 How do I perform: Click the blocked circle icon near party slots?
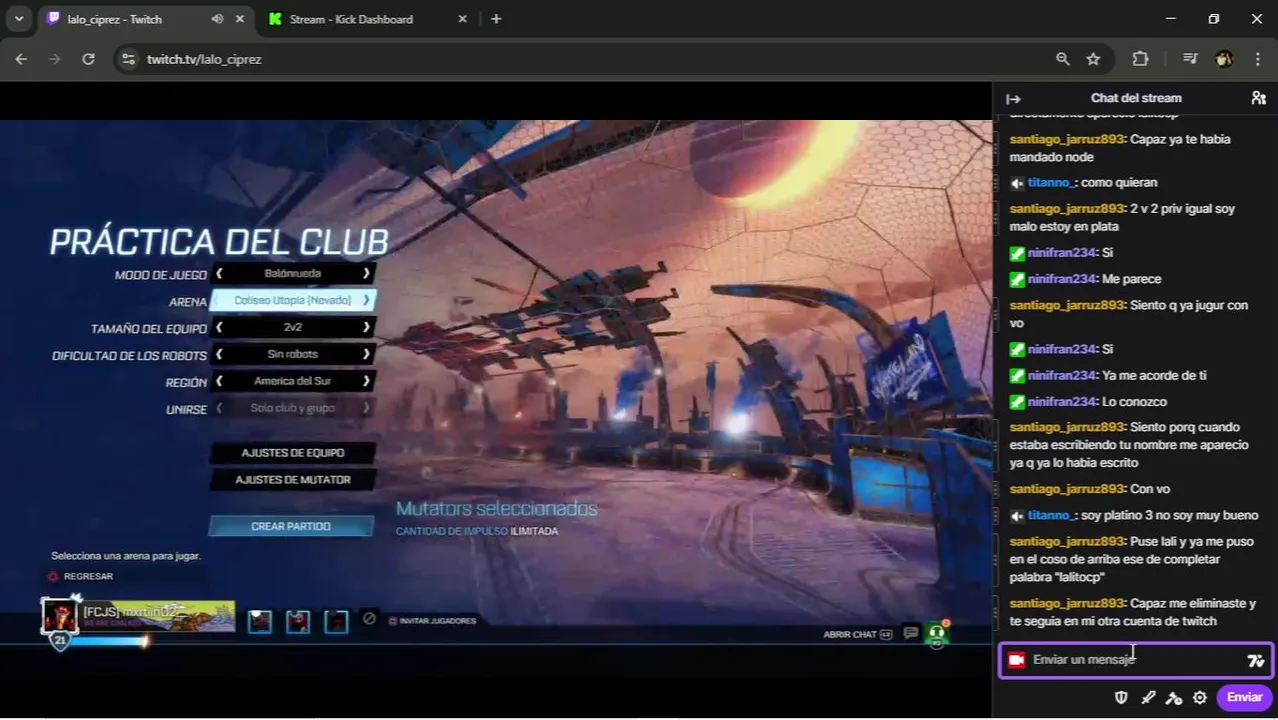coord(369,619)
